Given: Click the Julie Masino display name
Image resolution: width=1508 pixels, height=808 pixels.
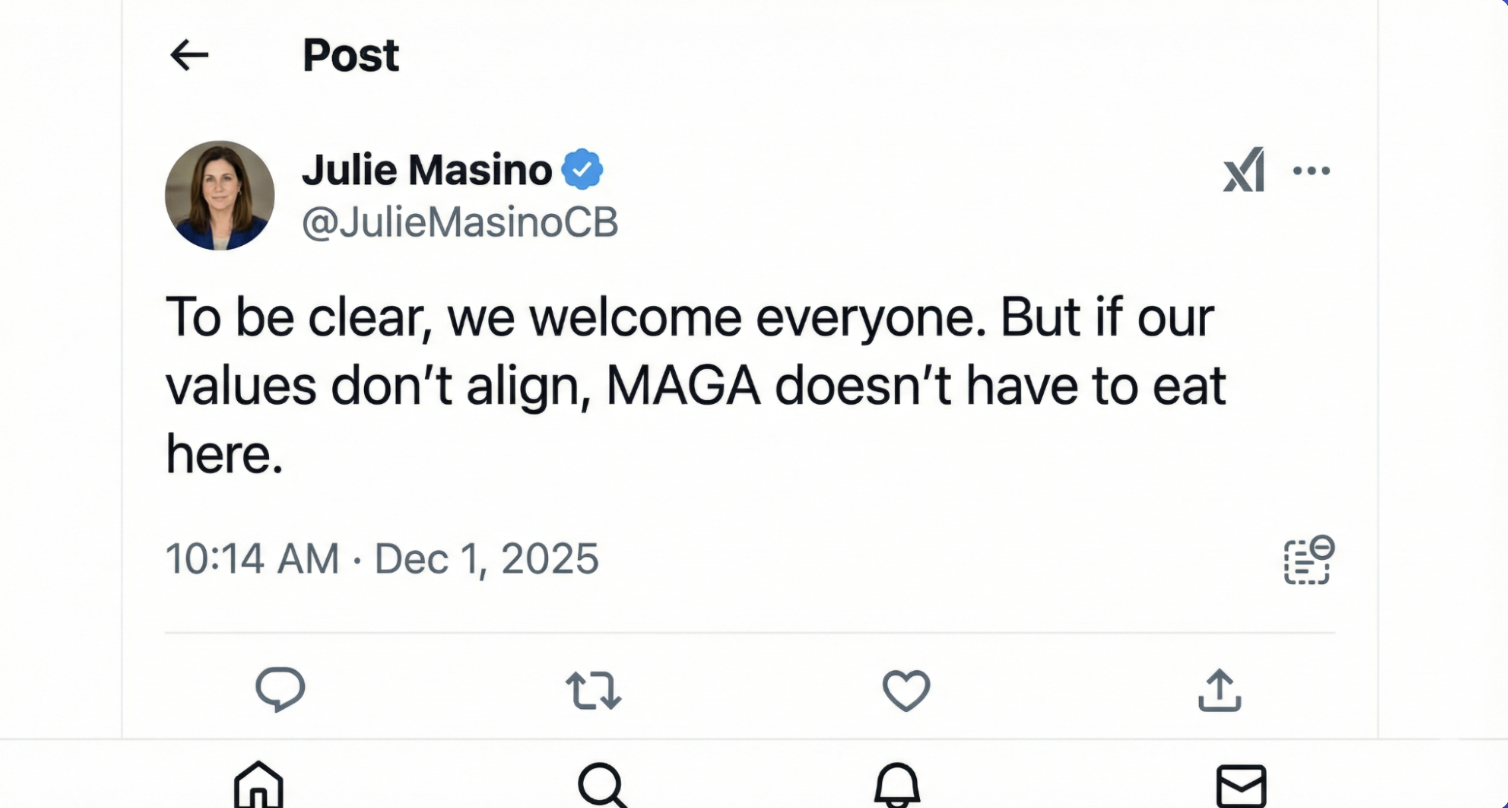Looking at the screenshot, I should coord(427,170).
